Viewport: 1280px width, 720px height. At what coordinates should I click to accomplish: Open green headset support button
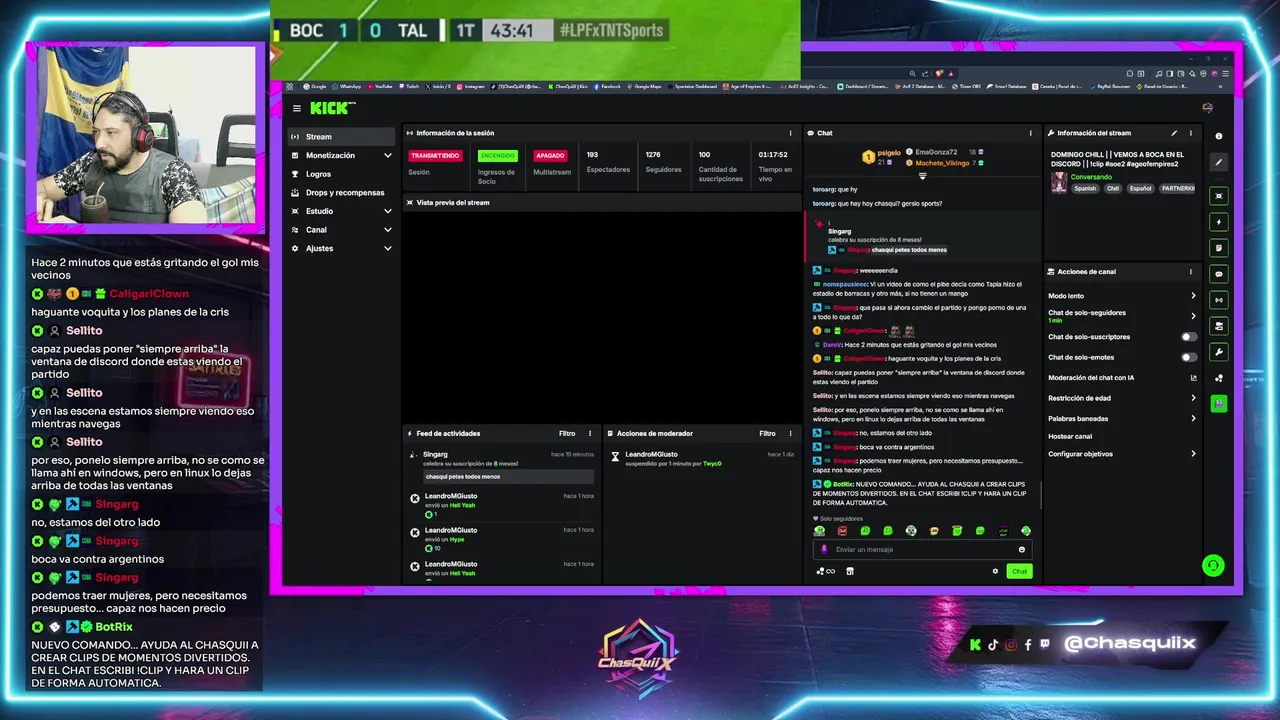pos(1213,566)
